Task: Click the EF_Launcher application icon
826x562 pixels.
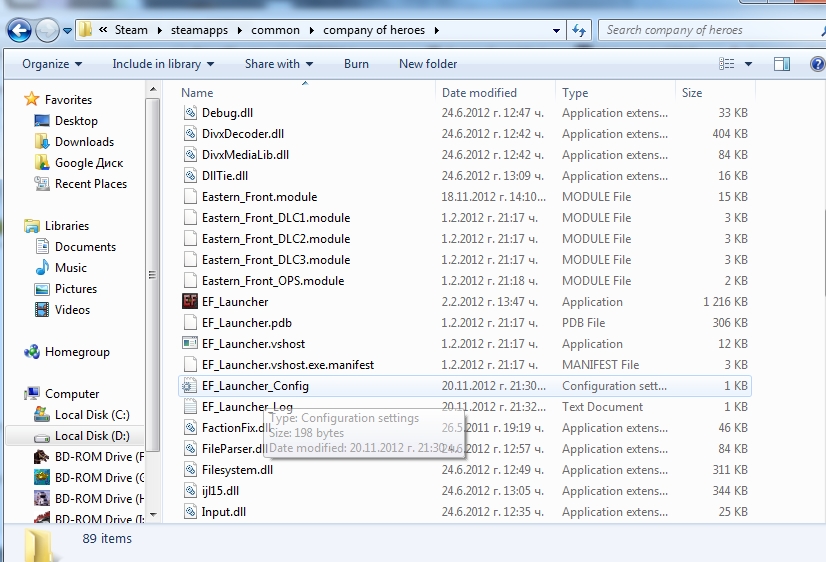Action: click(x=190, y=301)
